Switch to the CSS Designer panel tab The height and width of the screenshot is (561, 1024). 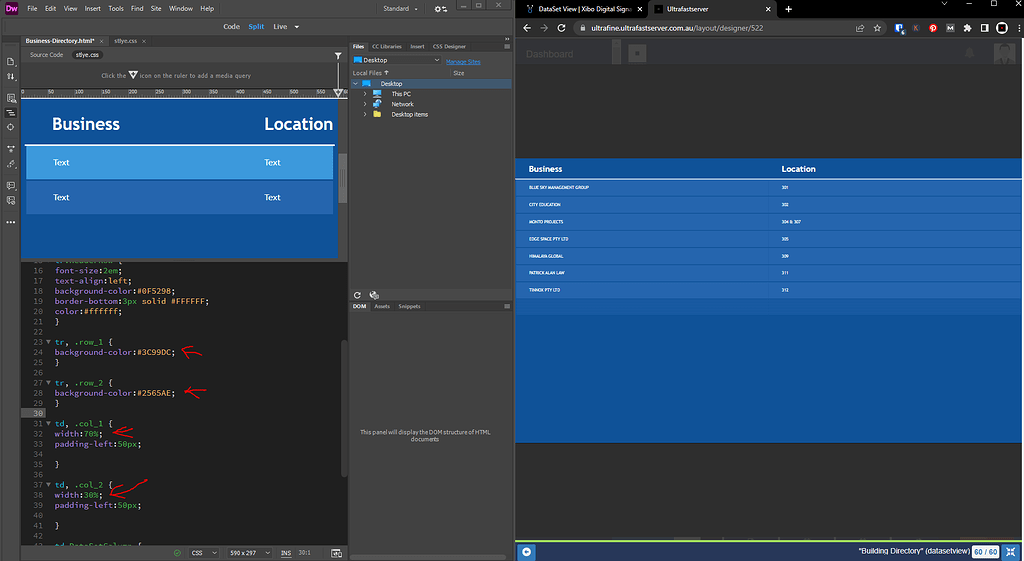point(449,46)
